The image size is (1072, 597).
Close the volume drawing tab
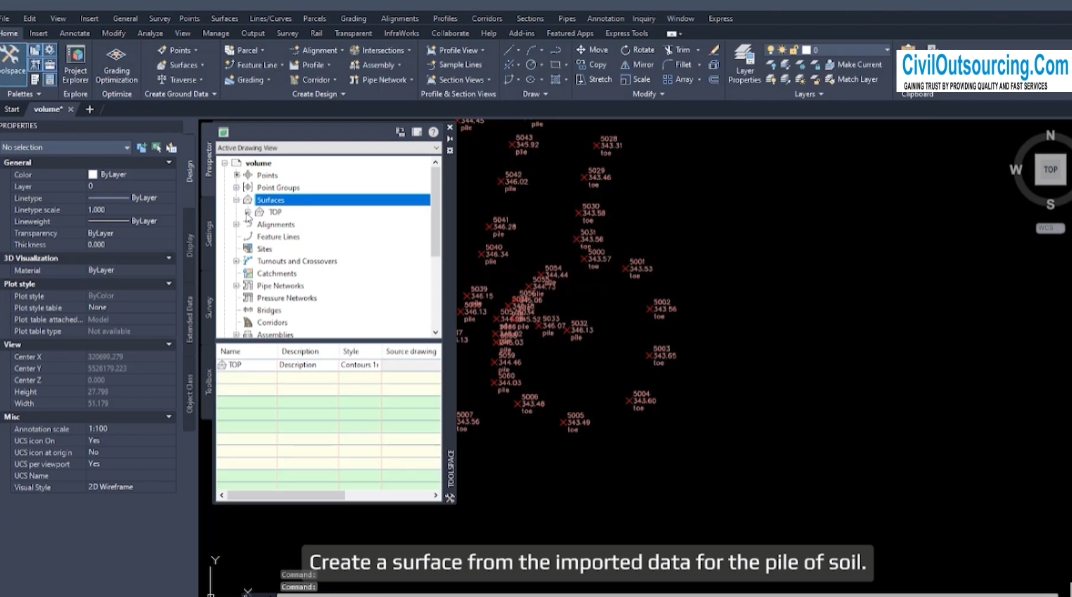(70, 109)
